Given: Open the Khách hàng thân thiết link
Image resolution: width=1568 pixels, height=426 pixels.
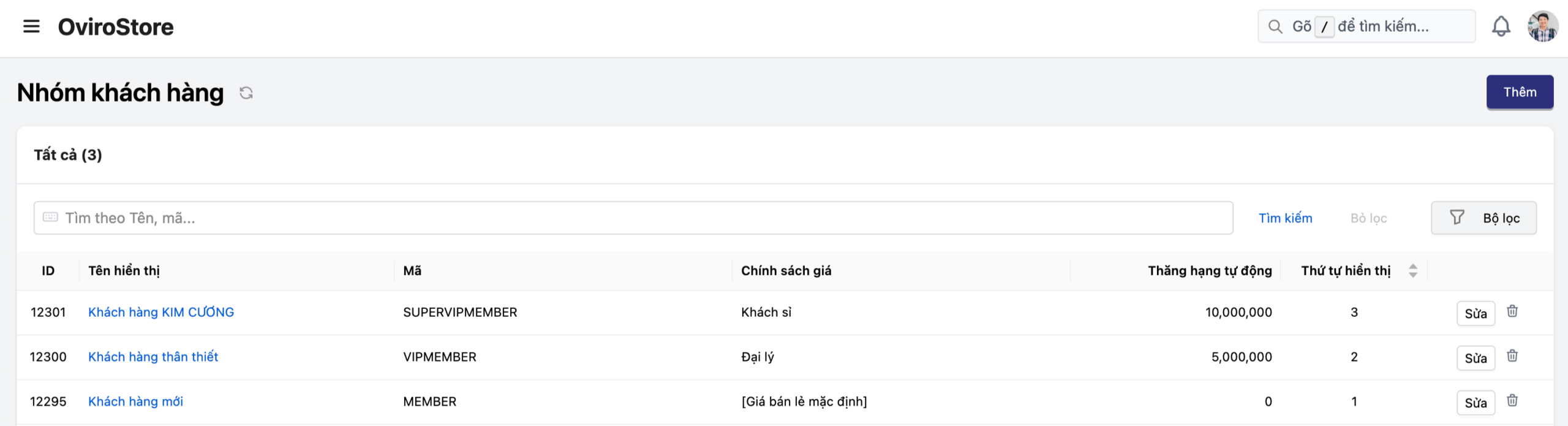Looking at the screenshot, I should pos(153,357).
